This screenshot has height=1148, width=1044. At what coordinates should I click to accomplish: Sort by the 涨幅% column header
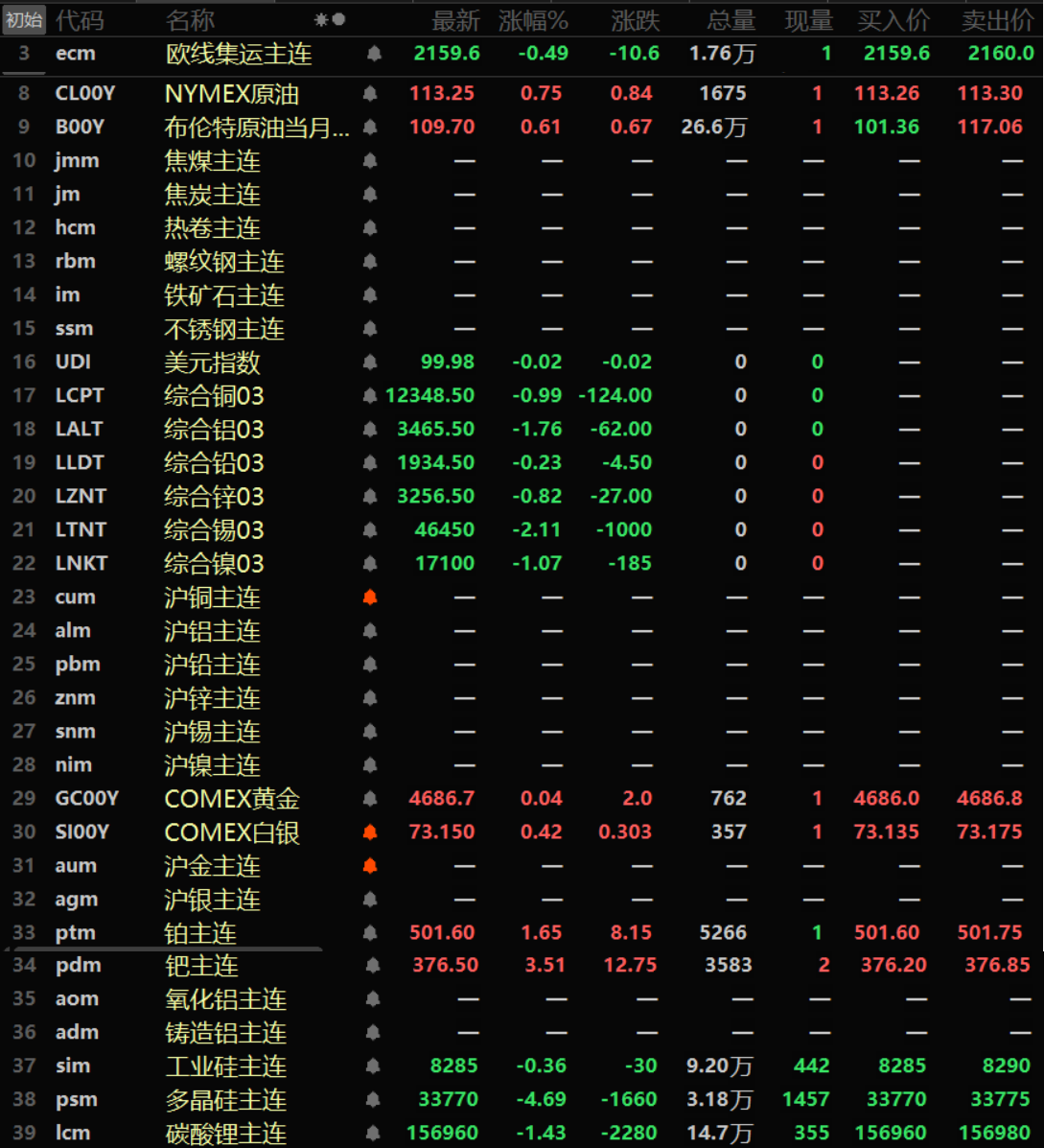533,20
